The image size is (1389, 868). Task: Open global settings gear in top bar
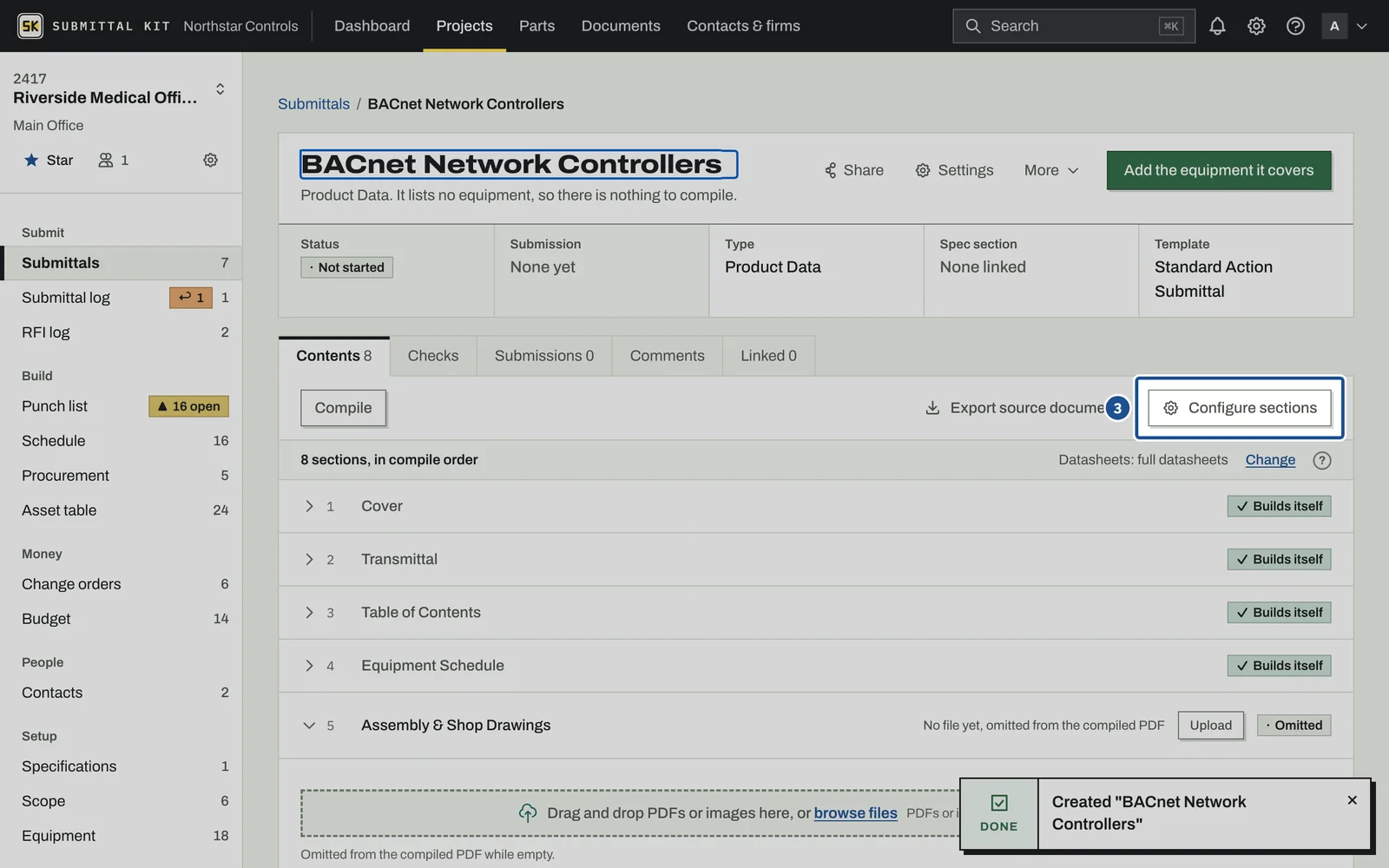pos(1256,26)
